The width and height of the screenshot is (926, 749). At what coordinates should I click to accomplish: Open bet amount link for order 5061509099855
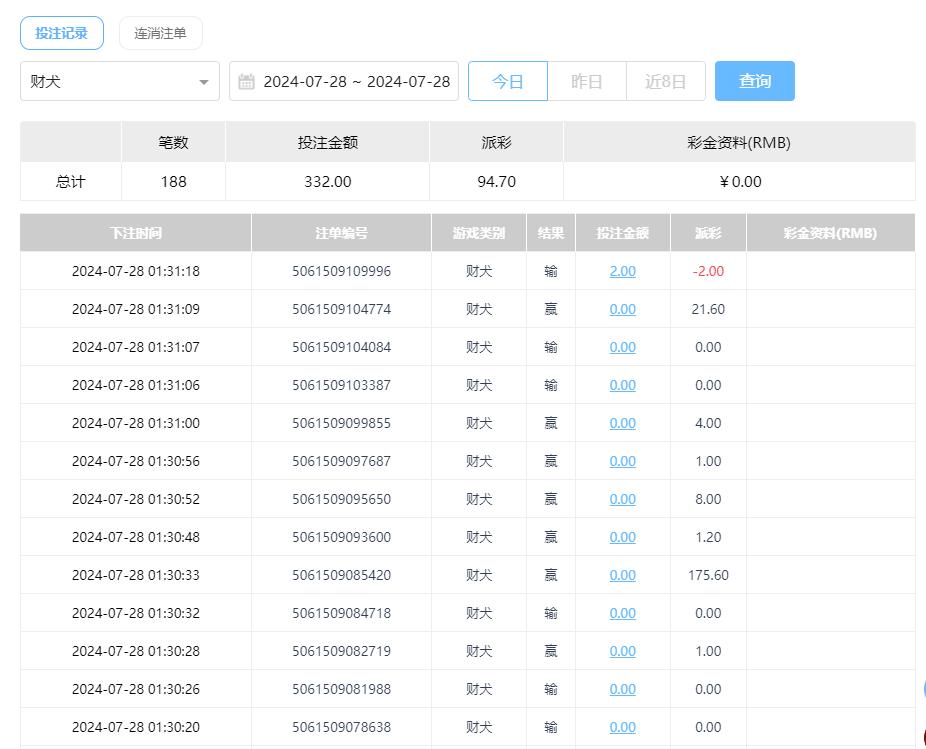pos(622,423)
